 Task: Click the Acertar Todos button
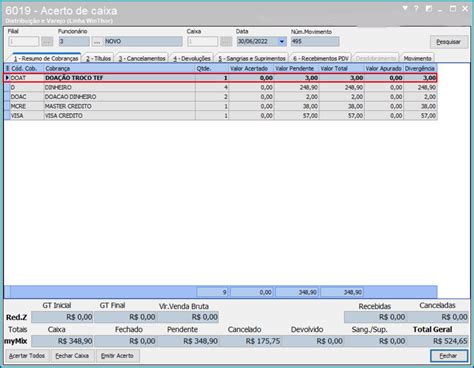[27, 356]
